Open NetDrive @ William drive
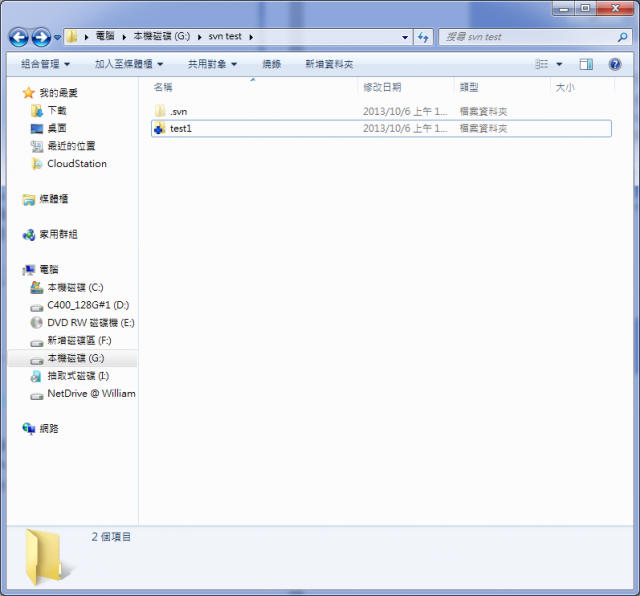640x596 pixels. tap(91, 394)
